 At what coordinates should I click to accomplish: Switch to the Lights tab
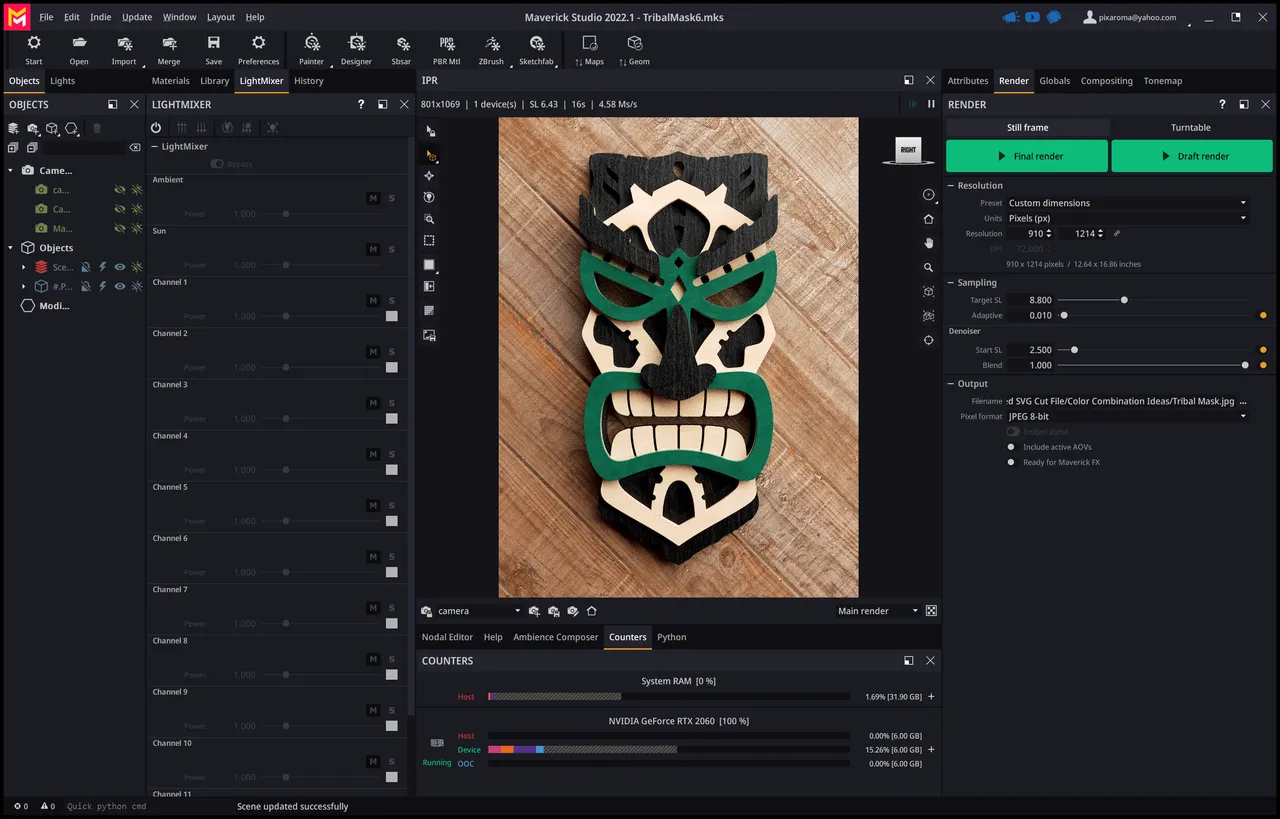pyautogui.click(x=62, y=81)
